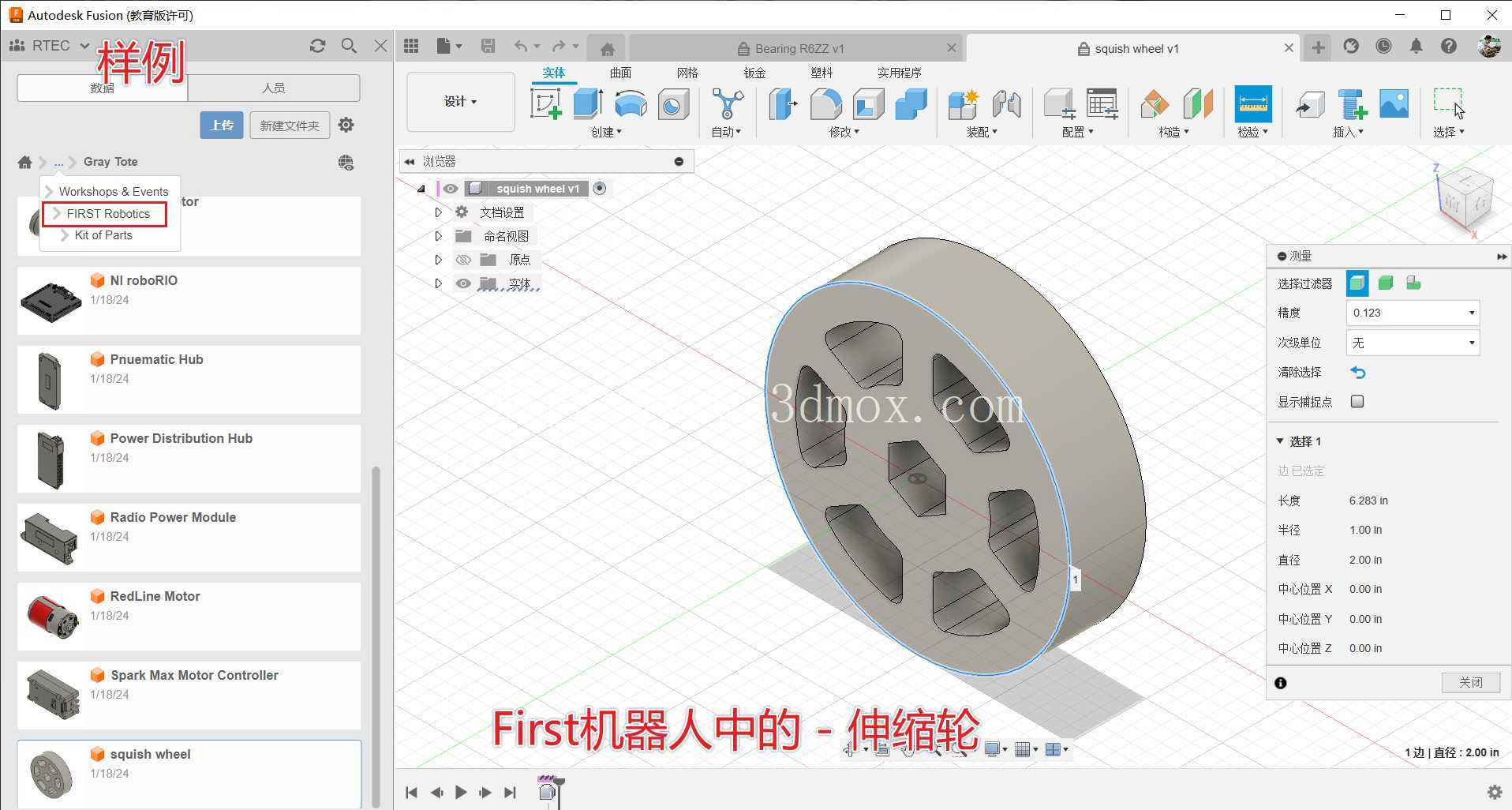Screen dimensions: 1512x810
Task: Switch to the 塑料 ribbon tab
Action: pos(821,73)
